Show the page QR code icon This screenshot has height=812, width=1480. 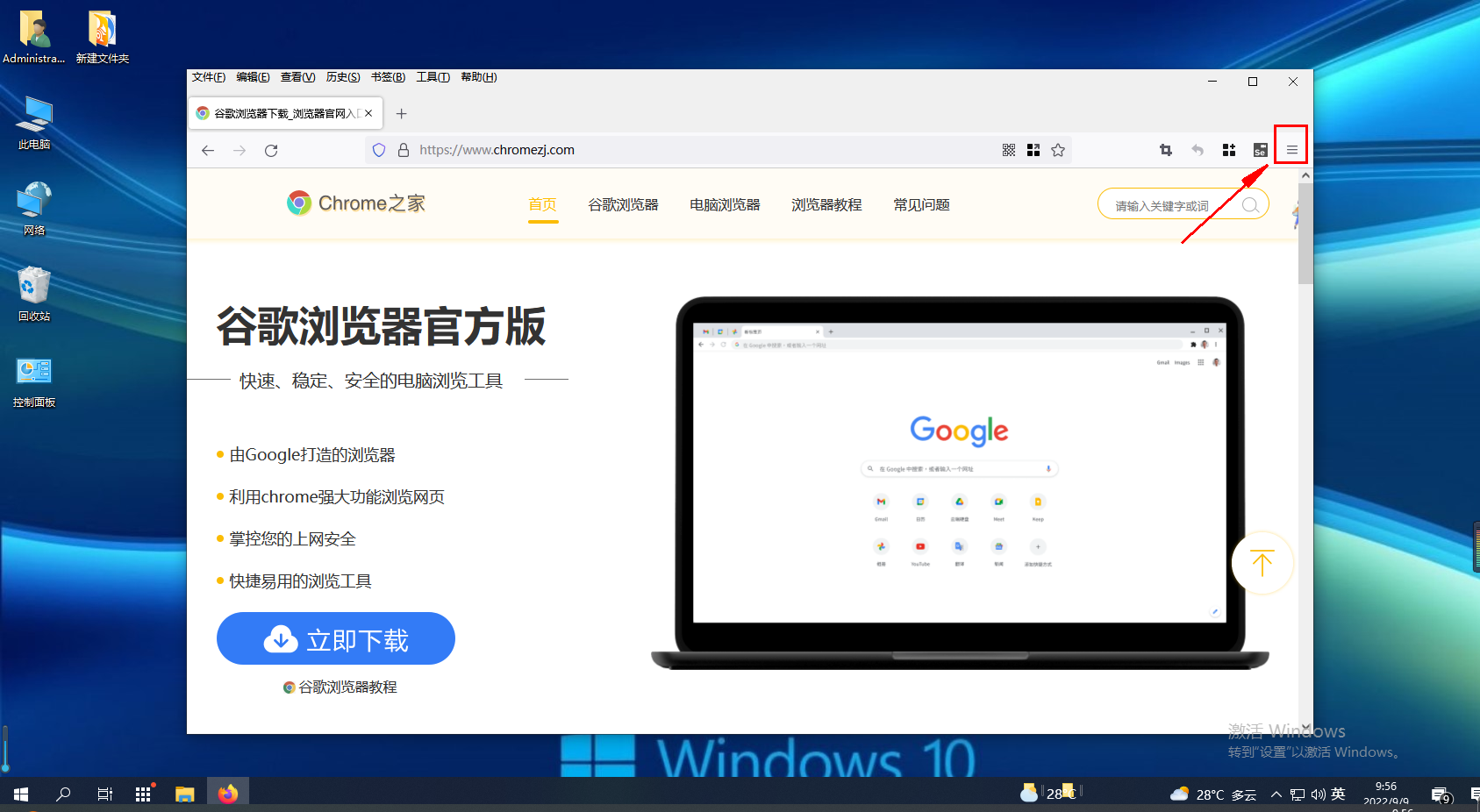[x=1009, y=150]
